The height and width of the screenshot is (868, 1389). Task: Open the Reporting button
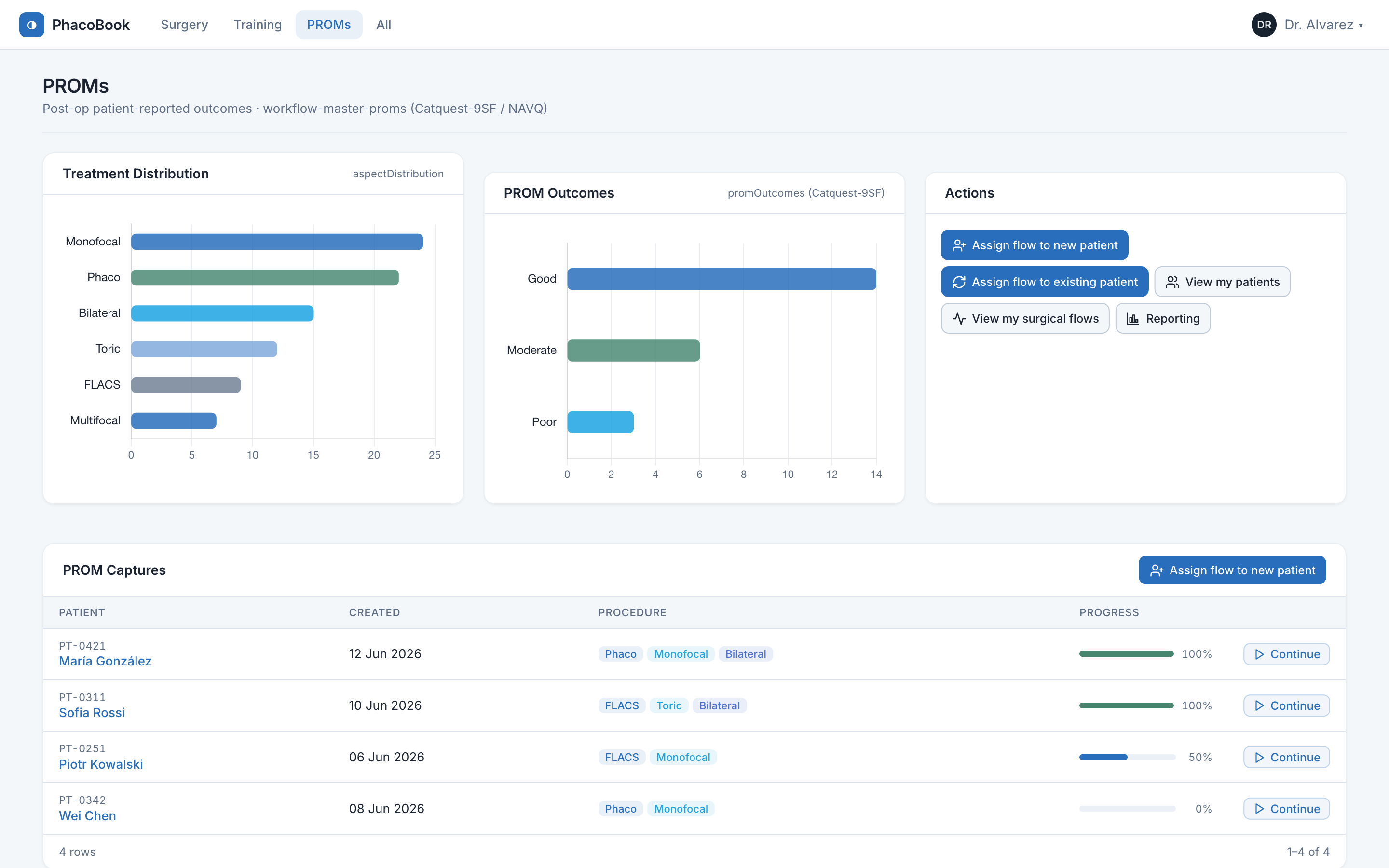coord(1162,319)
